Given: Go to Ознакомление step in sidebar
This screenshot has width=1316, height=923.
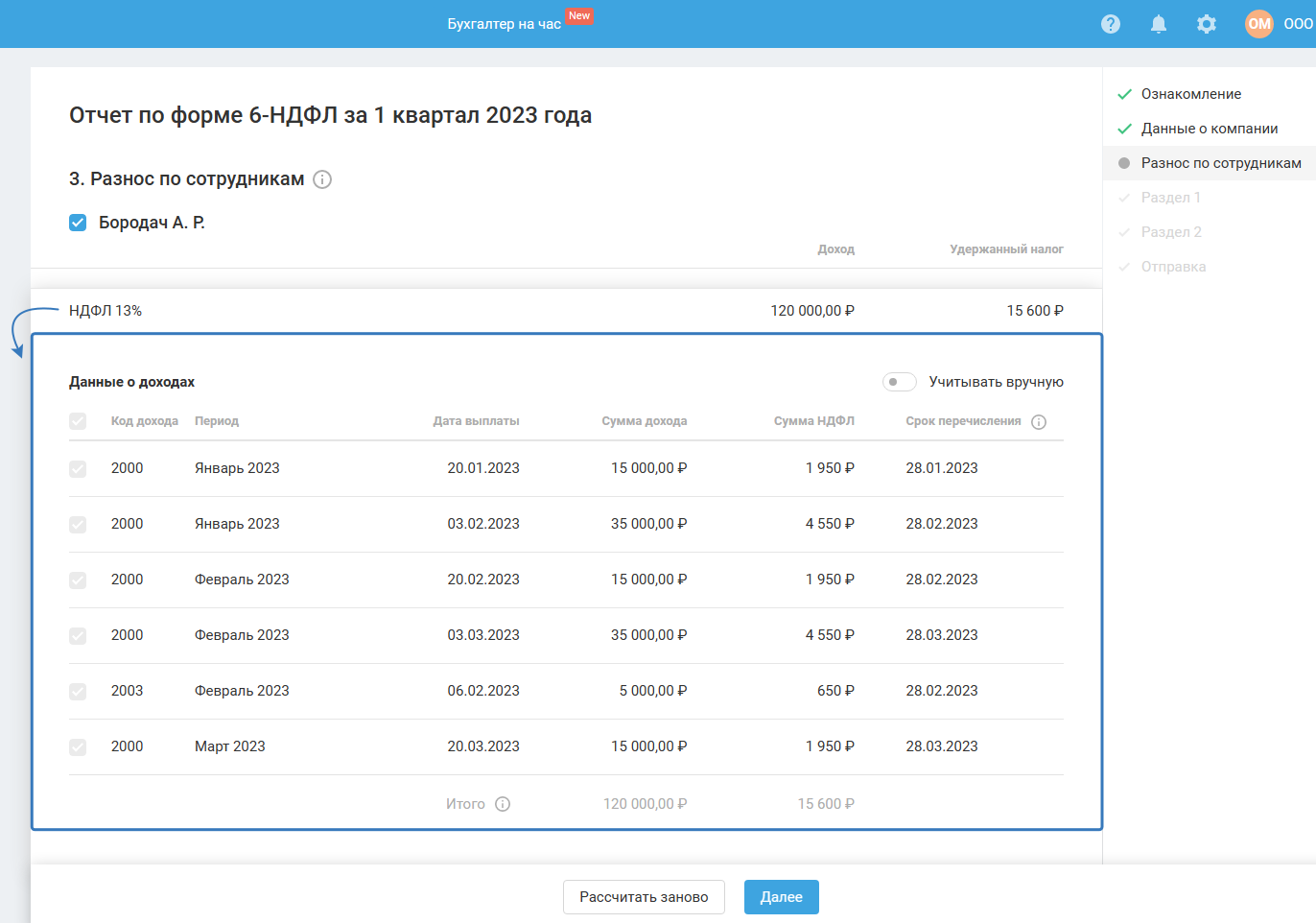Looking at the screenshot, I should coord(1190,94).
